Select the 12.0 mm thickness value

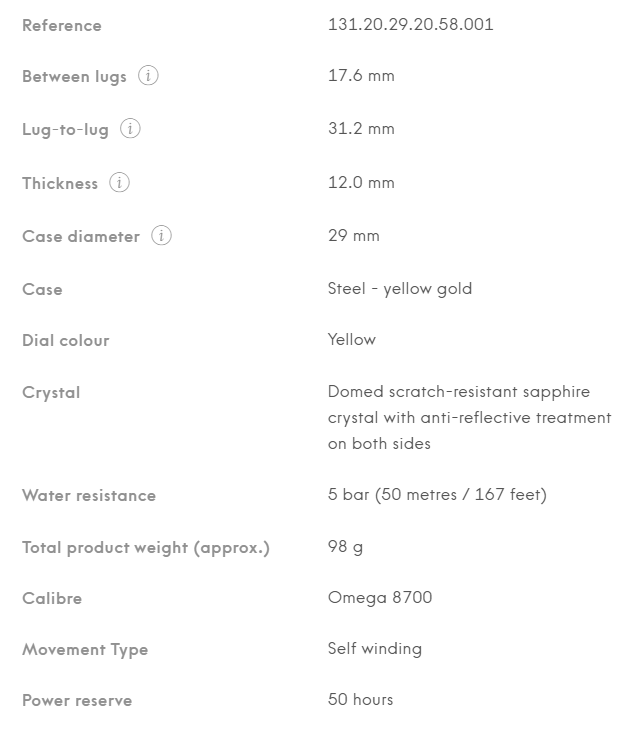tap(361, 183)
